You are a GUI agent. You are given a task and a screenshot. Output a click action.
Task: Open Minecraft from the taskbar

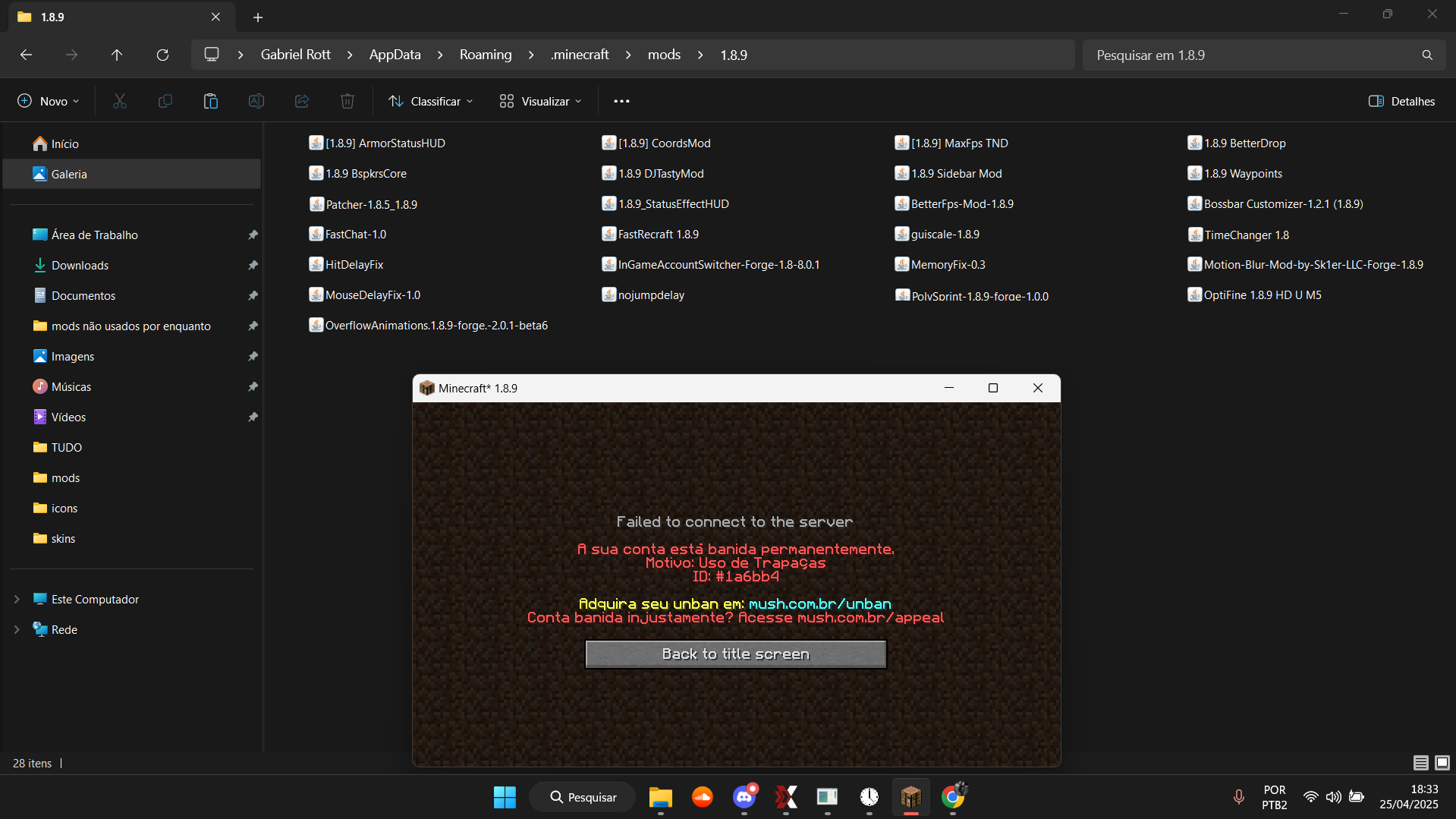click(911, 797)
